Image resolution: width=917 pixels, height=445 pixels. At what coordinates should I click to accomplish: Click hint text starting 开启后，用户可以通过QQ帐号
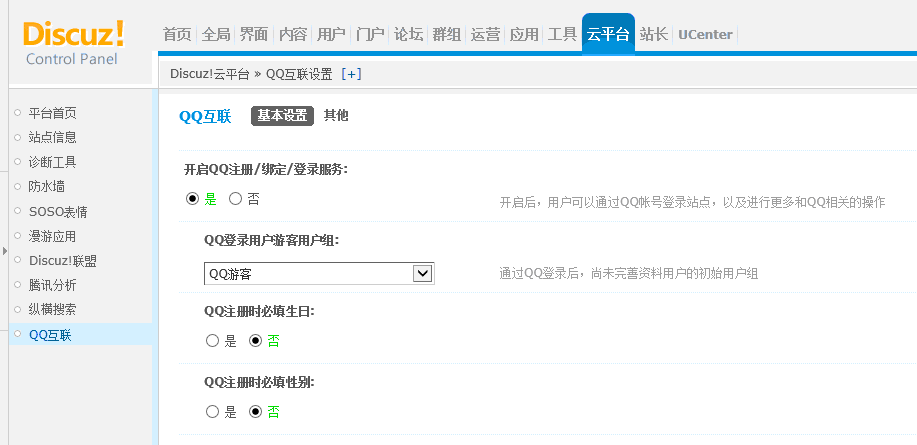coord(692,202)
